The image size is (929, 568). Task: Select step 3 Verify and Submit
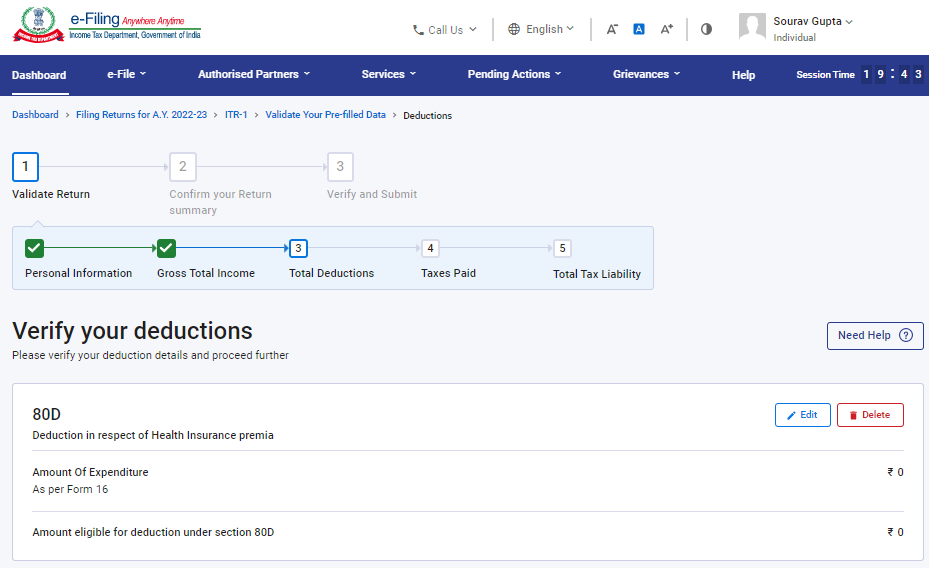340,167
